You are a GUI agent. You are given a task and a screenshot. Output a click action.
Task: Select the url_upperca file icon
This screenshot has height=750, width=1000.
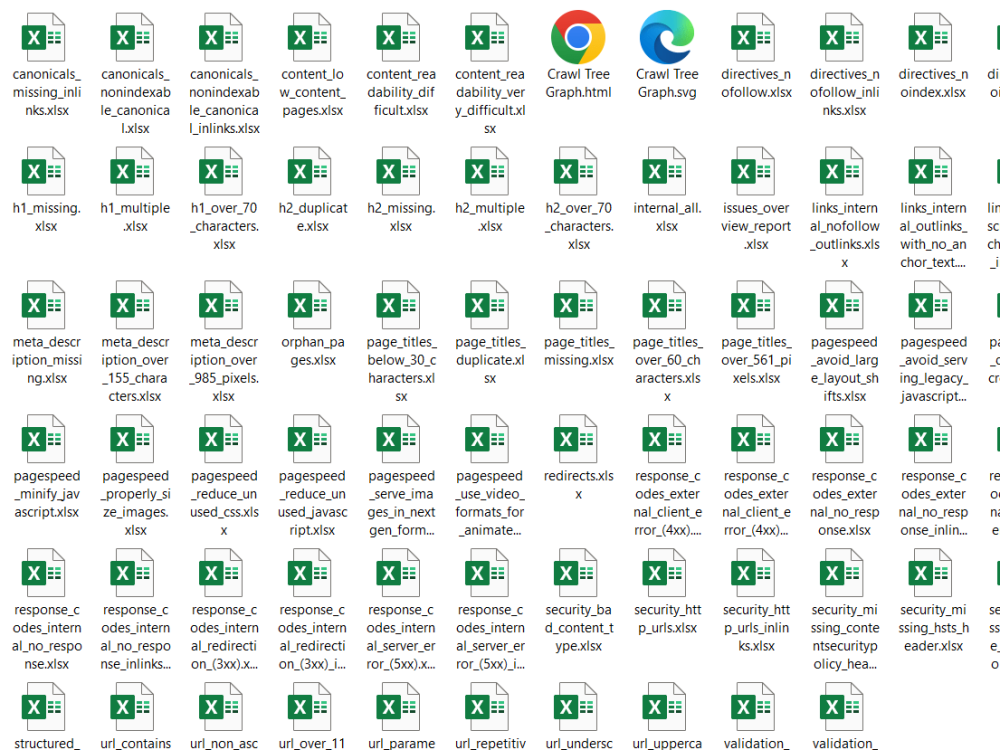click(x=665, y=707)
